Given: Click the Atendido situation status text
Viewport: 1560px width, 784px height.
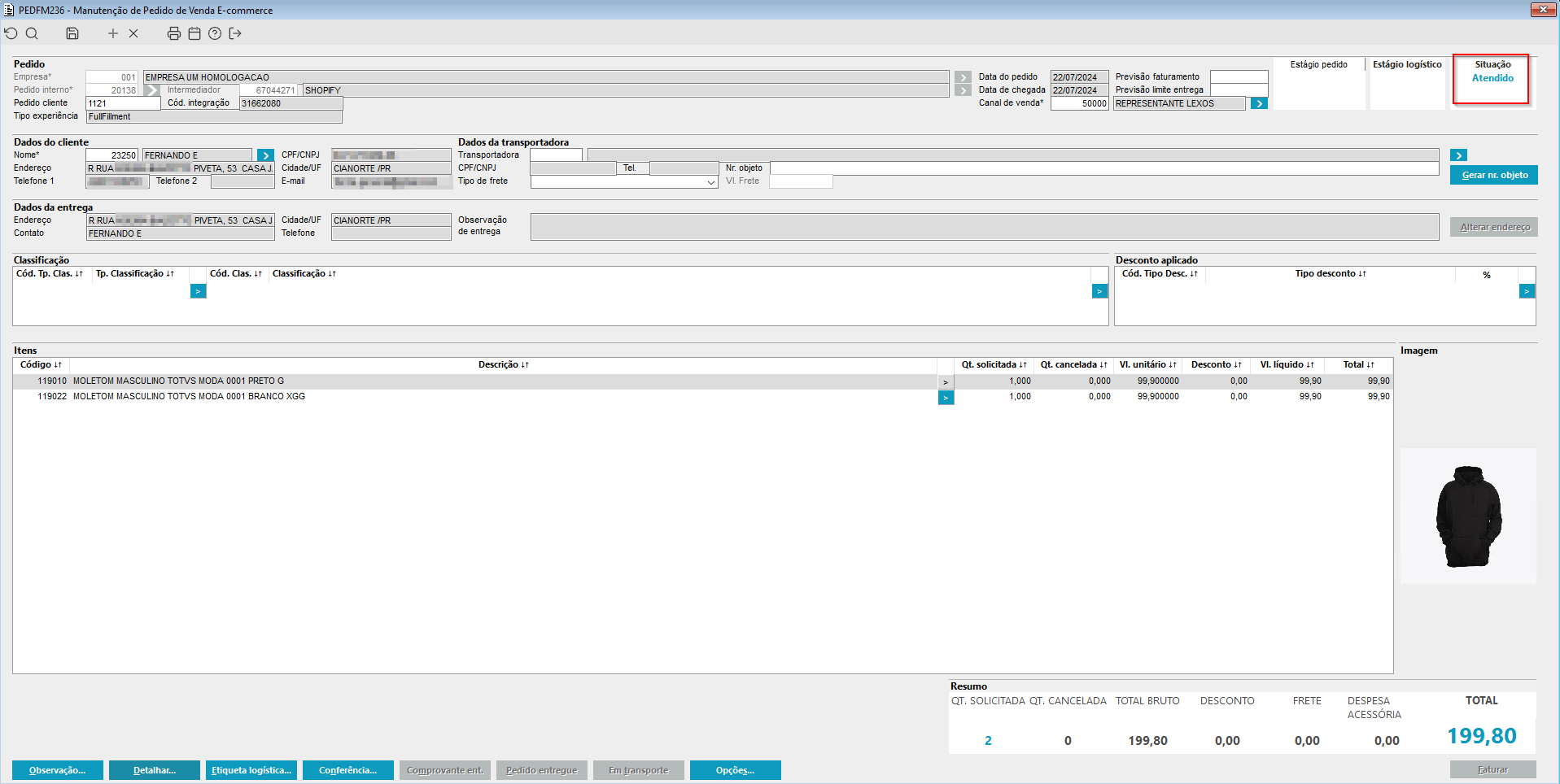Looking at the screenshot, I should point(1492,78).
